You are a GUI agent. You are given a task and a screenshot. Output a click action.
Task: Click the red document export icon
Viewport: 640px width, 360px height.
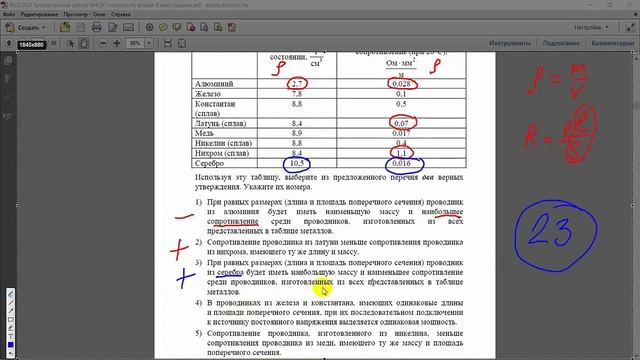[x=191, y=27]
